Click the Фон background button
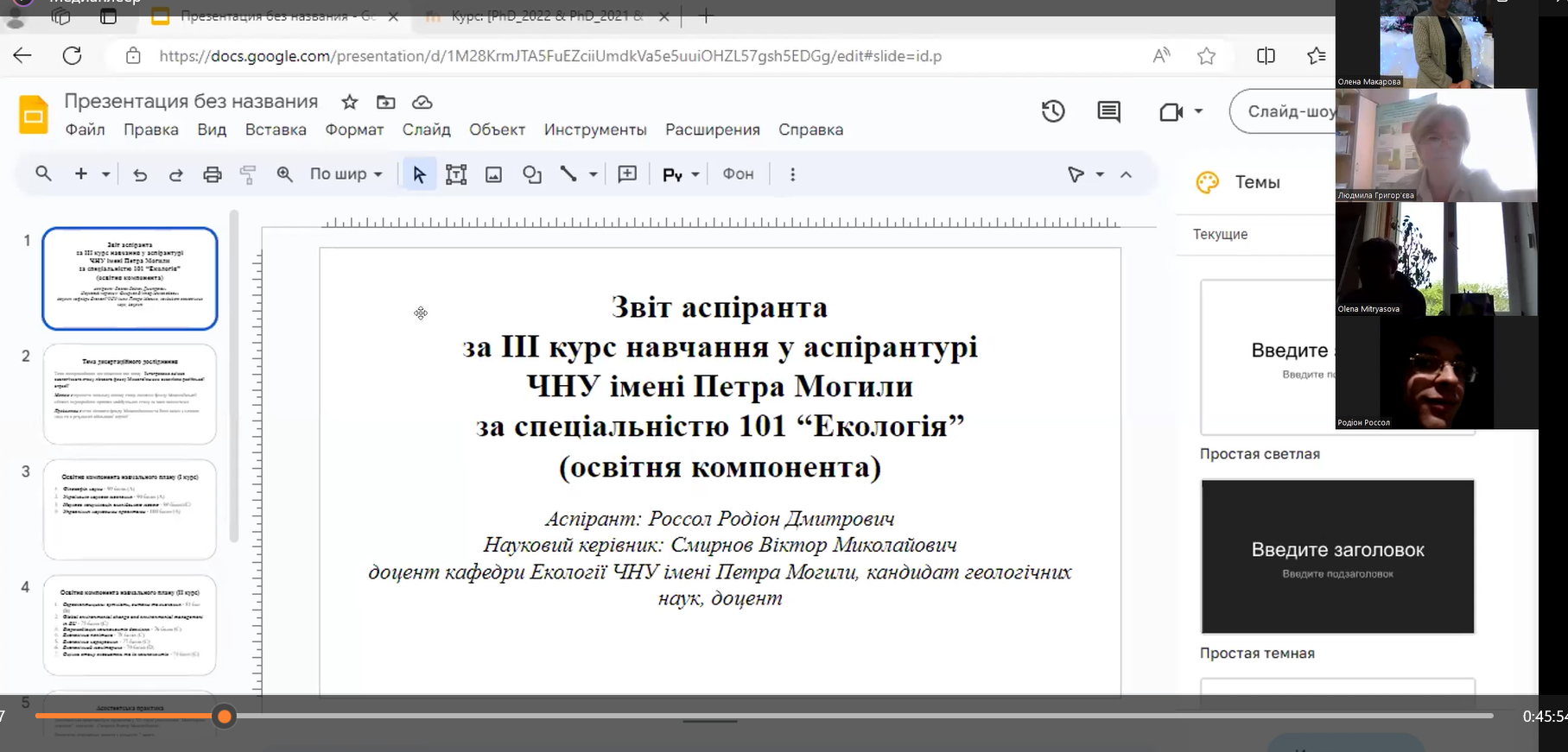Screen dimensions: 1568x752 (739, 174)
